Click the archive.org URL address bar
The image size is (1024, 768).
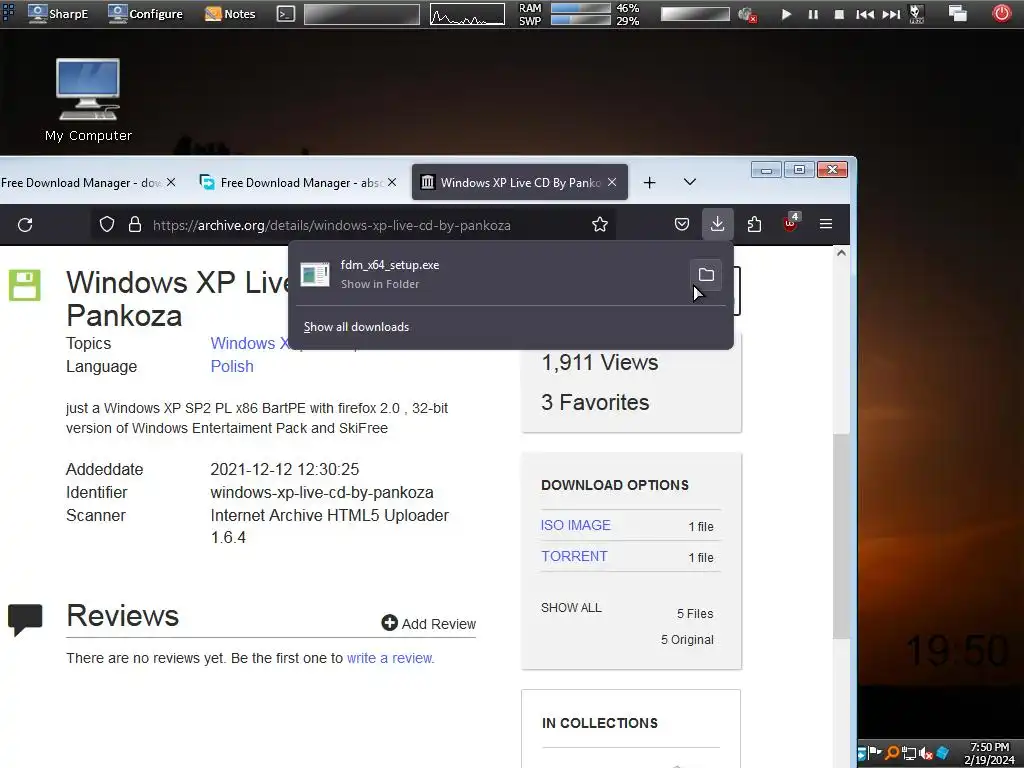tap(353, 225)
